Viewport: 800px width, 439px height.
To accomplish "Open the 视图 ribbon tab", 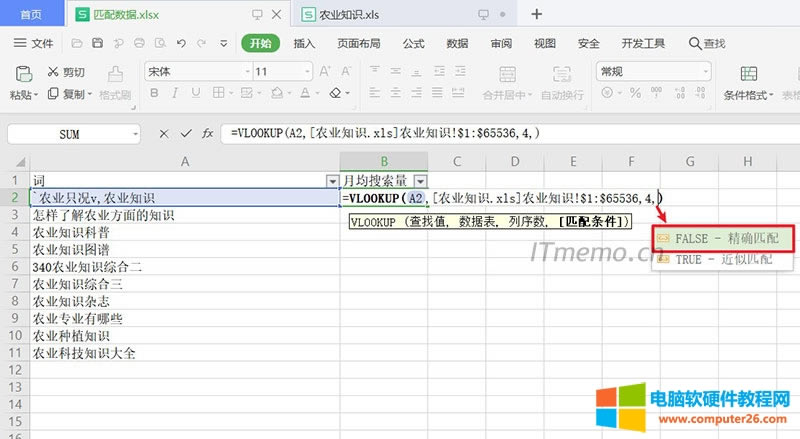I will [545, 43].
